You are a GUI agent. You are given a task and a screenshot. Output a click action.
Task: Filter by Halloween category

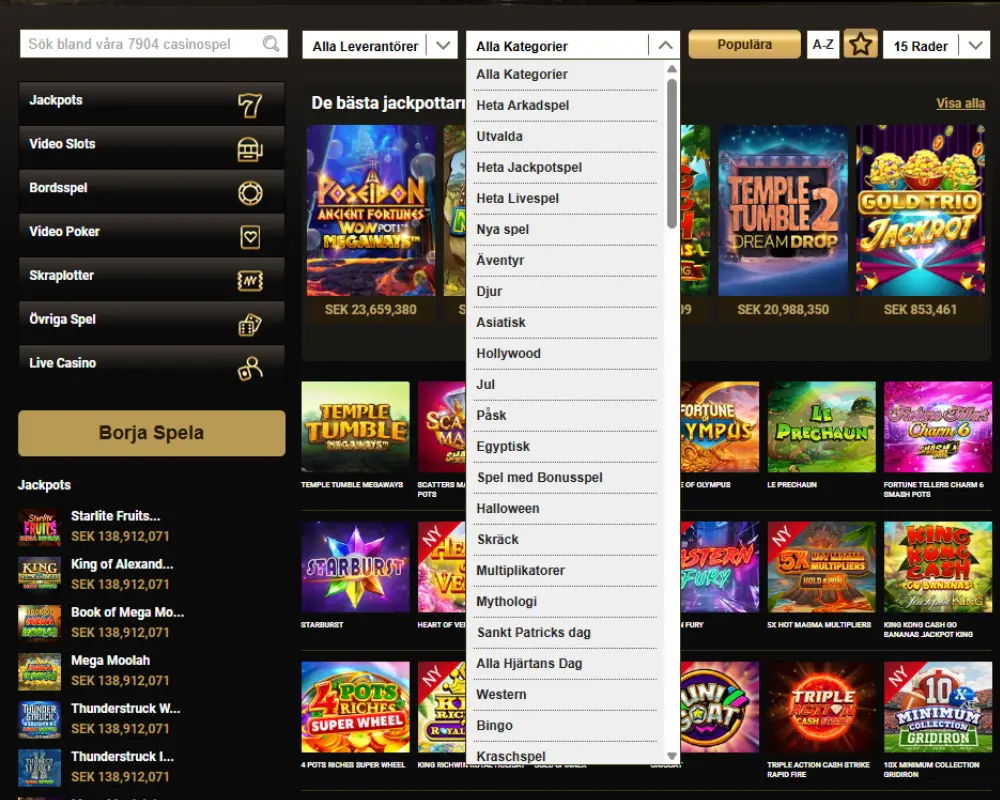[565, 508]
